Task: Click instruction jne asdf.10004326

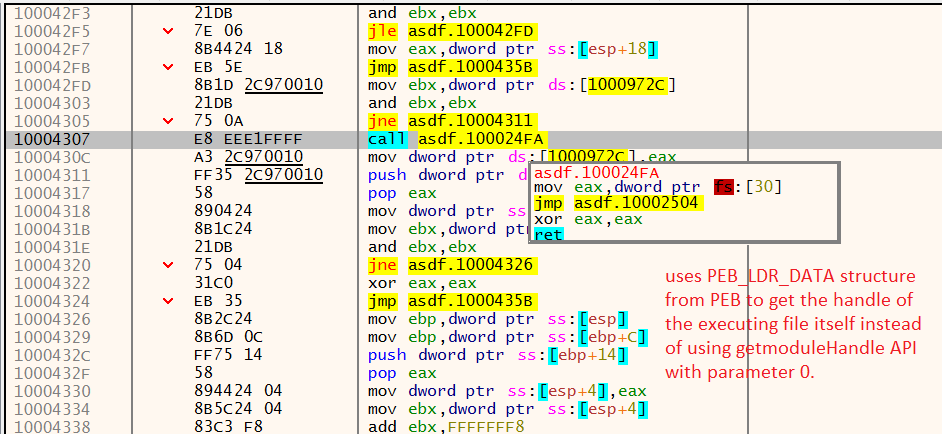Action: [452, 265]
